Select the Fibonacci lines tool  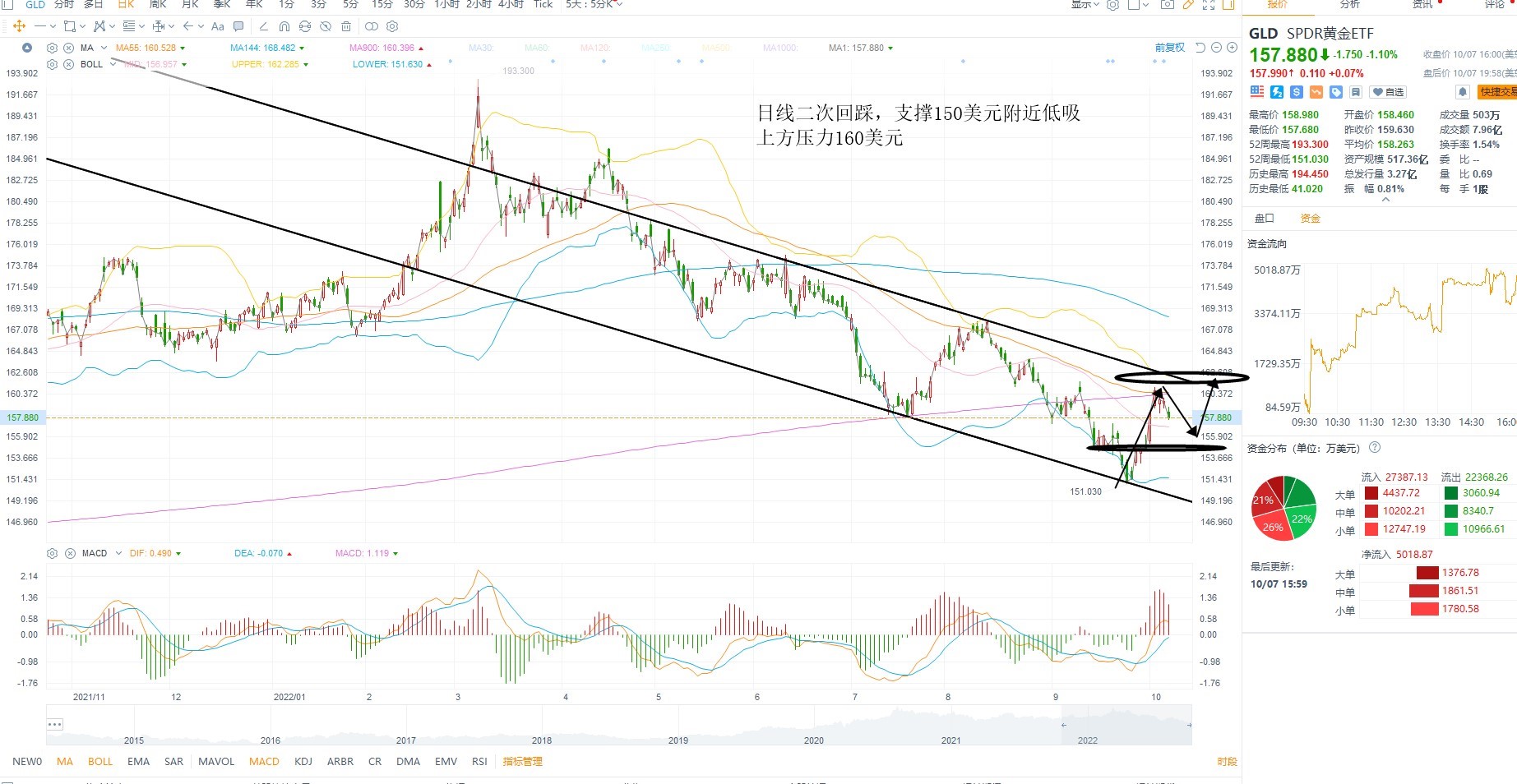point(129,26)
